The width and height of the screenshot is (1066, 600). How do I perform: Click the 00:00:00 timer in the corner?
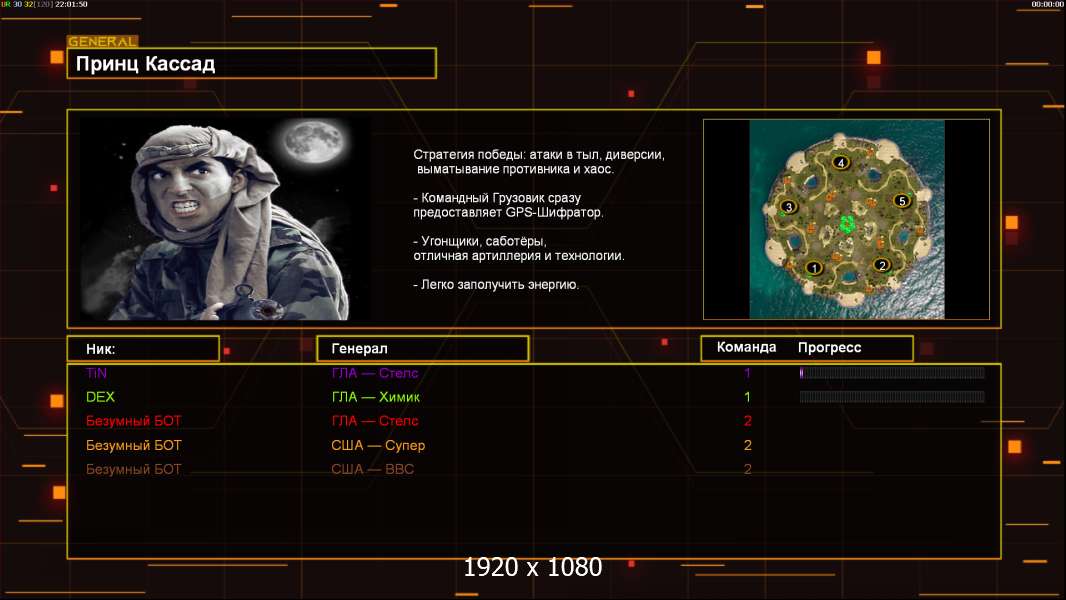pos(1047,5)
